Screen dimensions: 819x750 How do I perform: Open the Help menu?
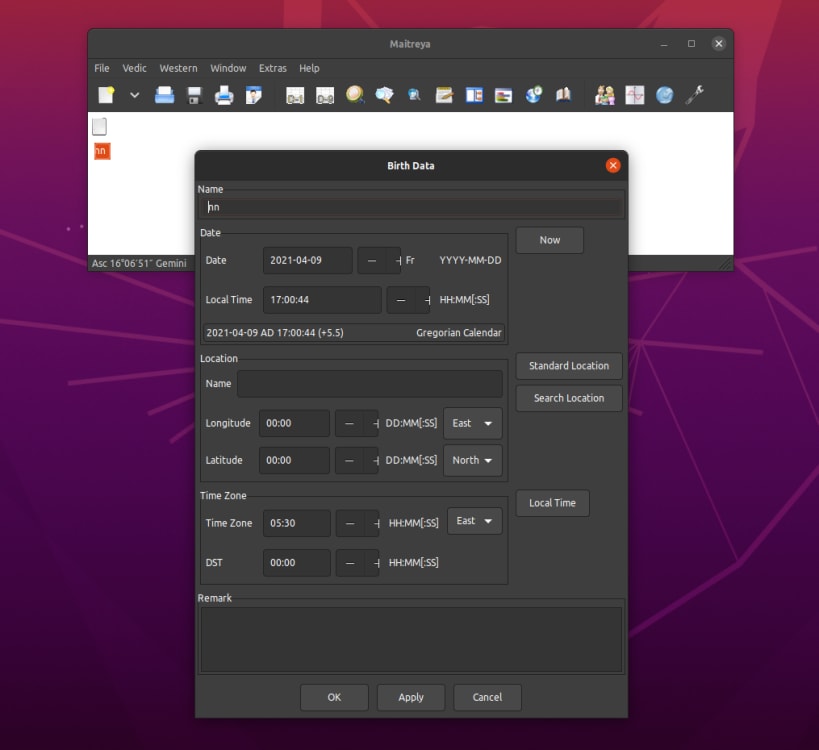click(x=309, y=68)
